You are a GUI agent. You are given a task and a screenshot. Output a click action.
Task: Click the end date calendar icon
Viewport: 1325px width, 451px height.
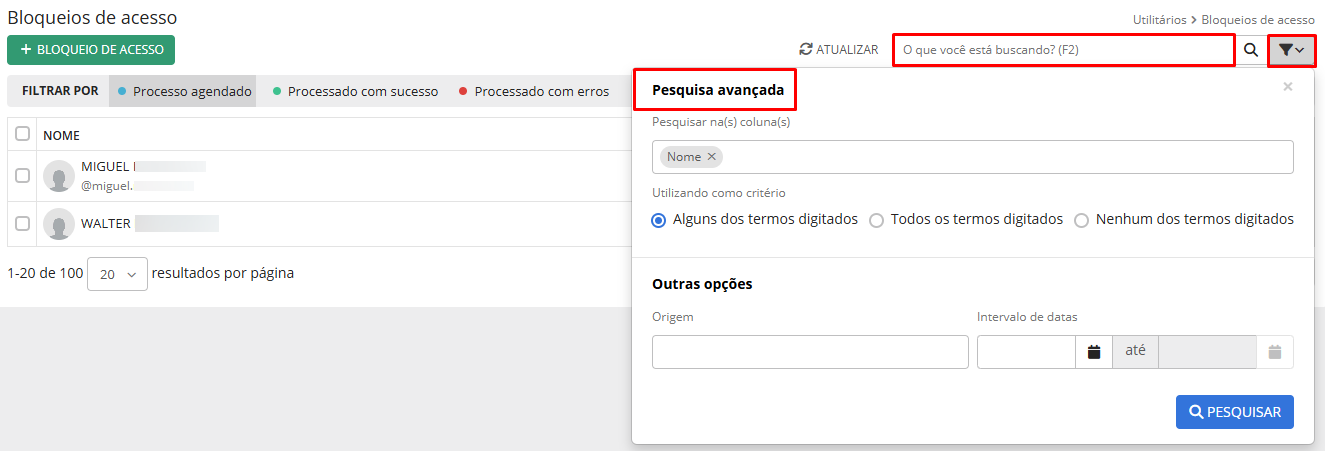(x=1275, y=352)
